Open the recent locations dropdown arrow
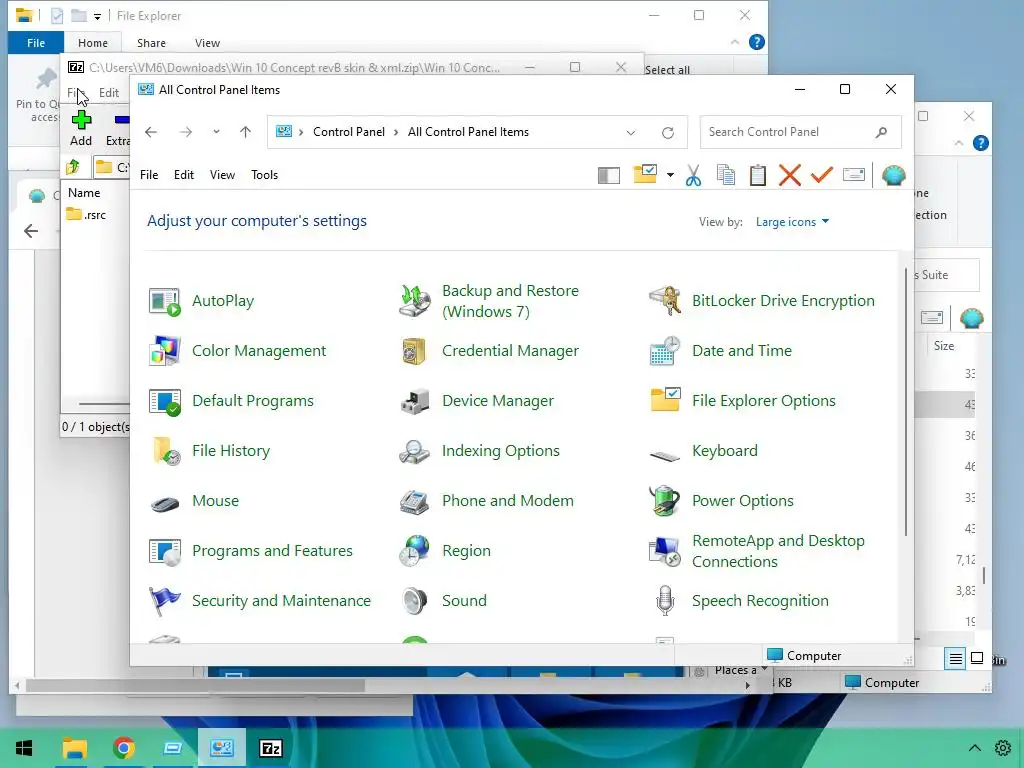This screenshot has height=768, width=1024. point(216,132)
